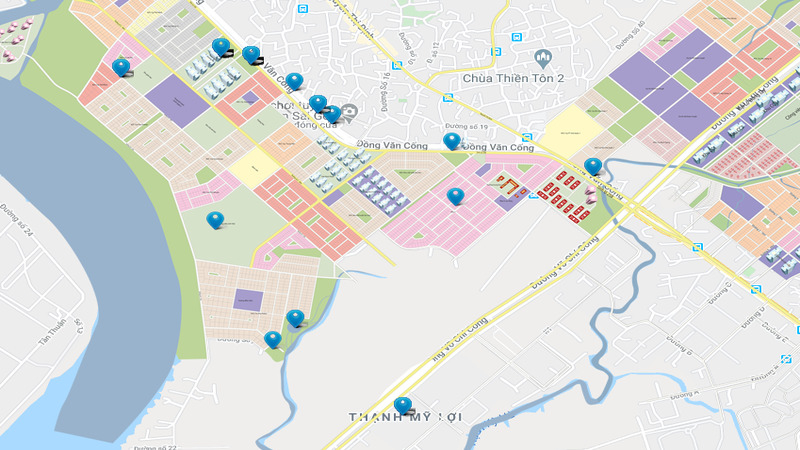Select the bus stop right of the second Đồng Văn Cống label
The image size is (800, 450).
coord(527,137)
